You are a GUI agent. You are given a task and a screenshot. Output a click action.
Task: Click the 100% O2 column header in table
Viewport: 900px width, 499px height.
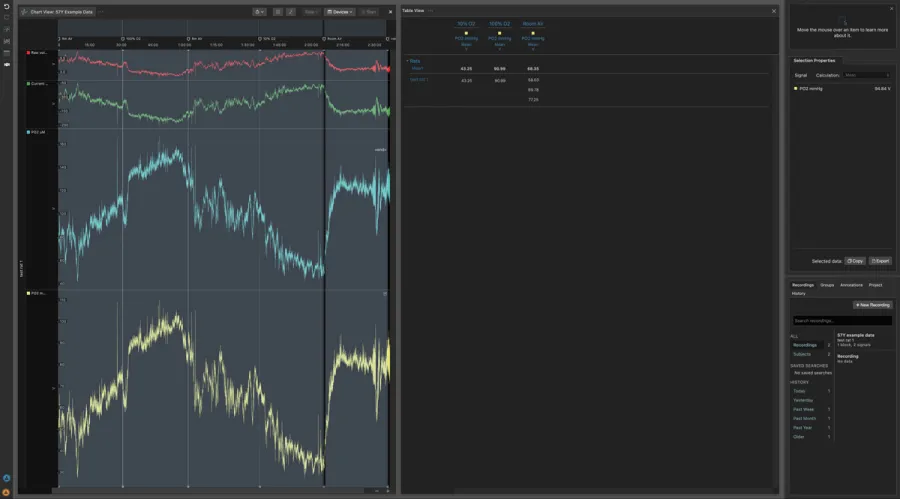[x=499, y=24]
